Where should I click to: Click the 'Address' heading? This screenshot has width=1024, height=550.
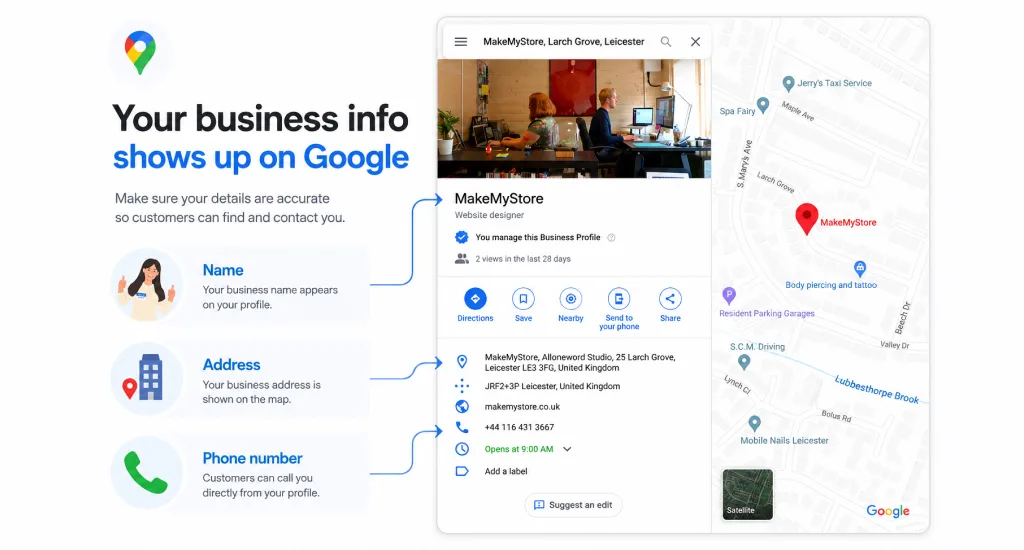[x=231, y=364]
